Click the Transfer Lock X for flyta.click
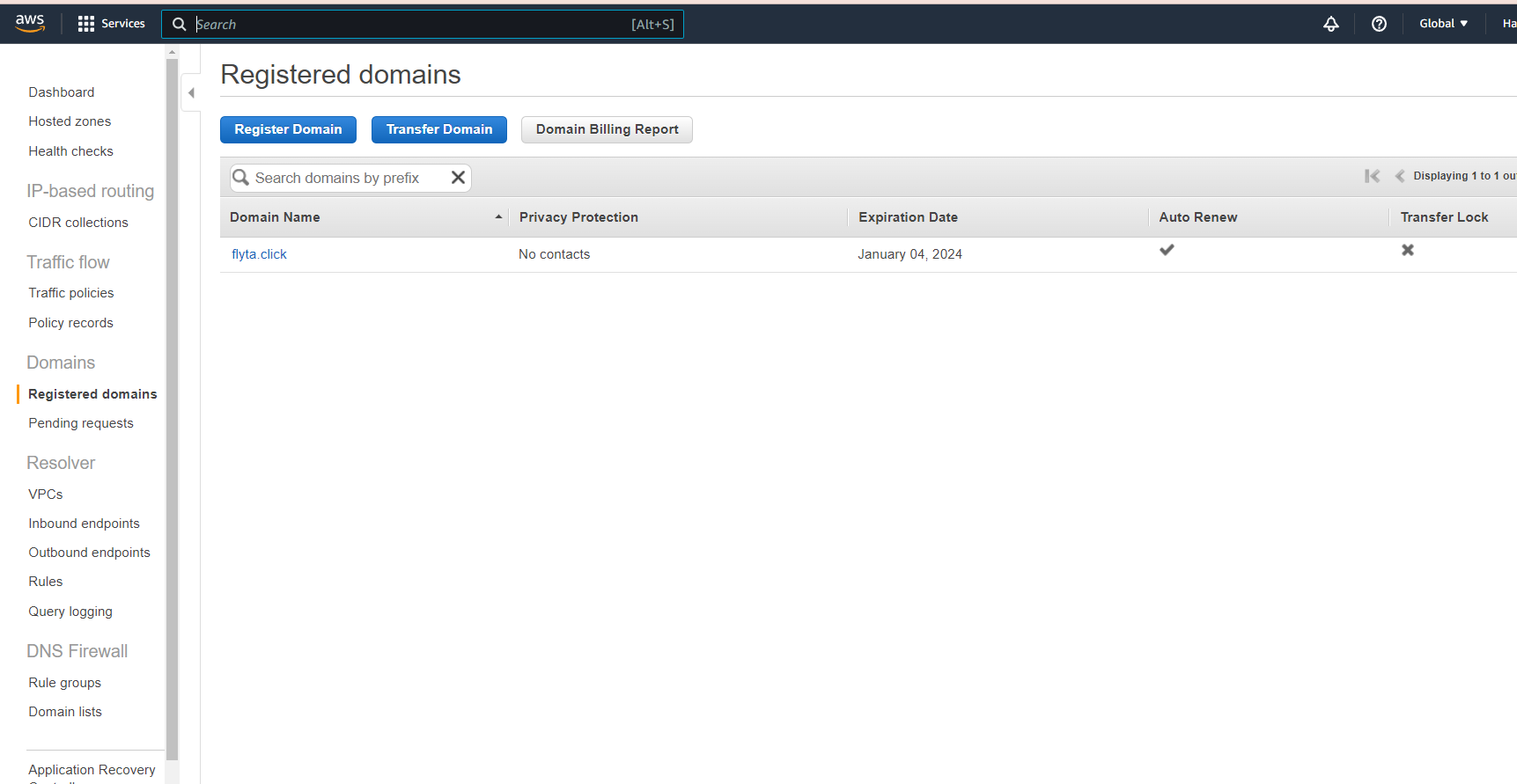 (1408, 250)
